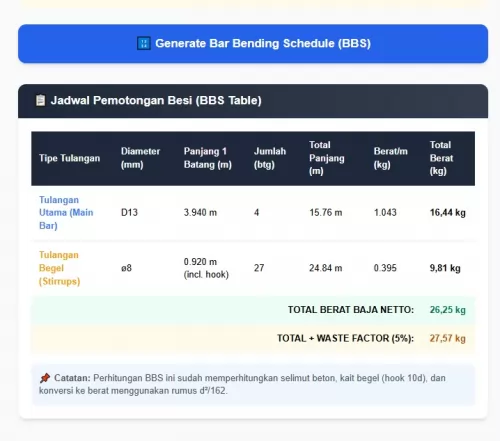Click 'Total Panjang (m)' column header

point(327,158)
